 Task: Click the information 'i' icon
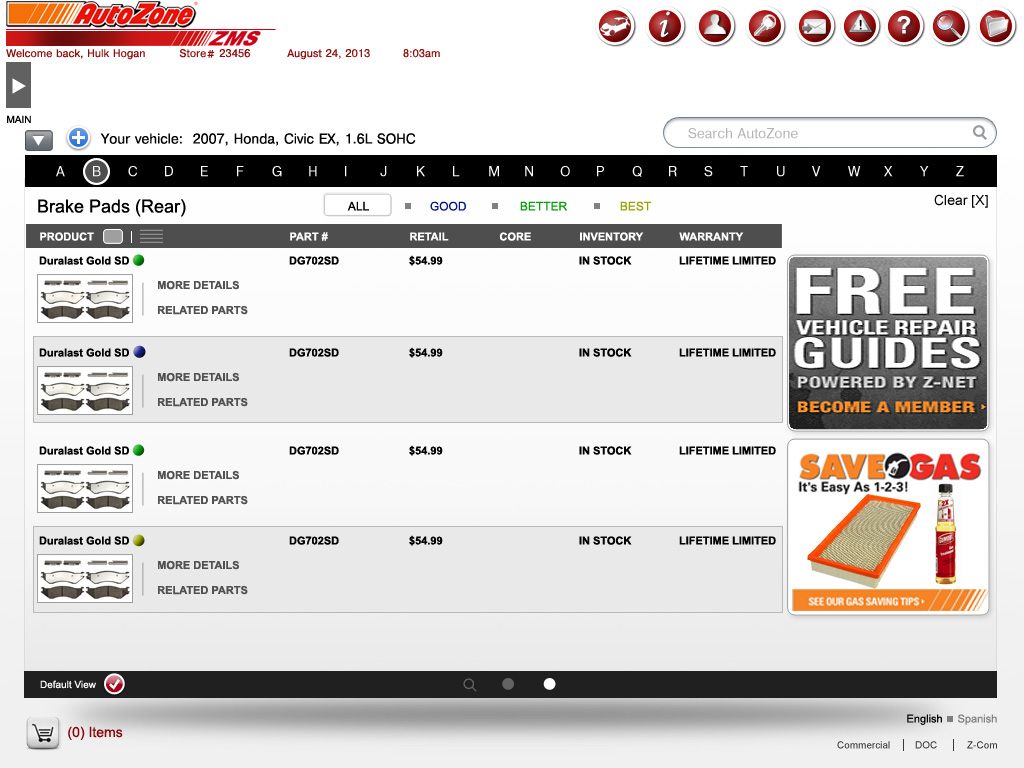click(x=665, y=27)
